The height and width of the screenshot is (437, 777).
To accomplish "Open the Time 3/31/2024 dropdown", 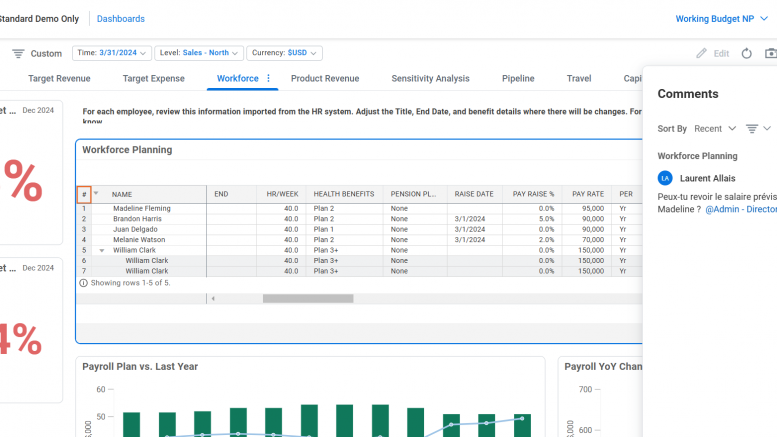I will [x=111, y=53].
